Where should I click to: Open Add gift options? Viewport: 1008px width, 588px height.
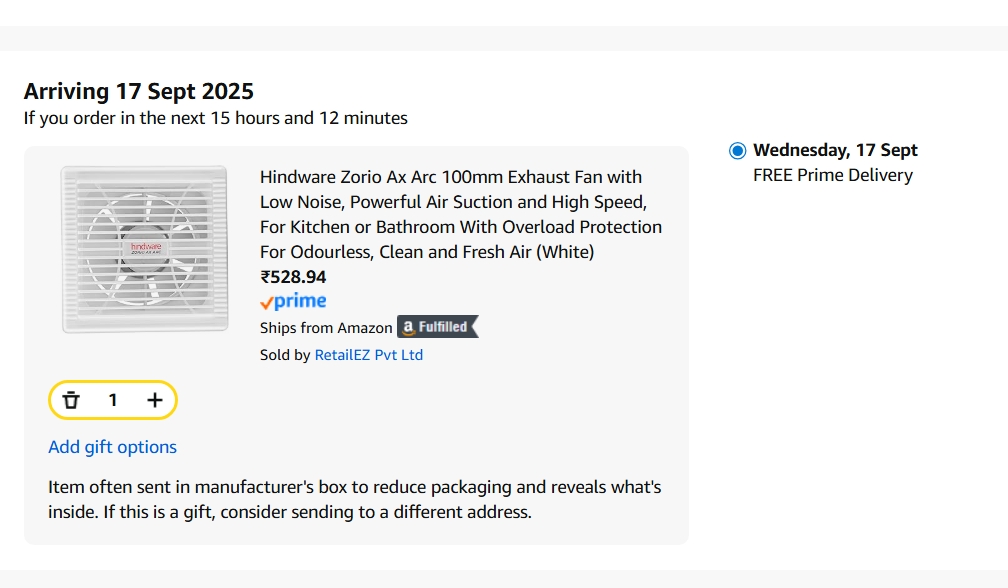(x=112, y=447)
